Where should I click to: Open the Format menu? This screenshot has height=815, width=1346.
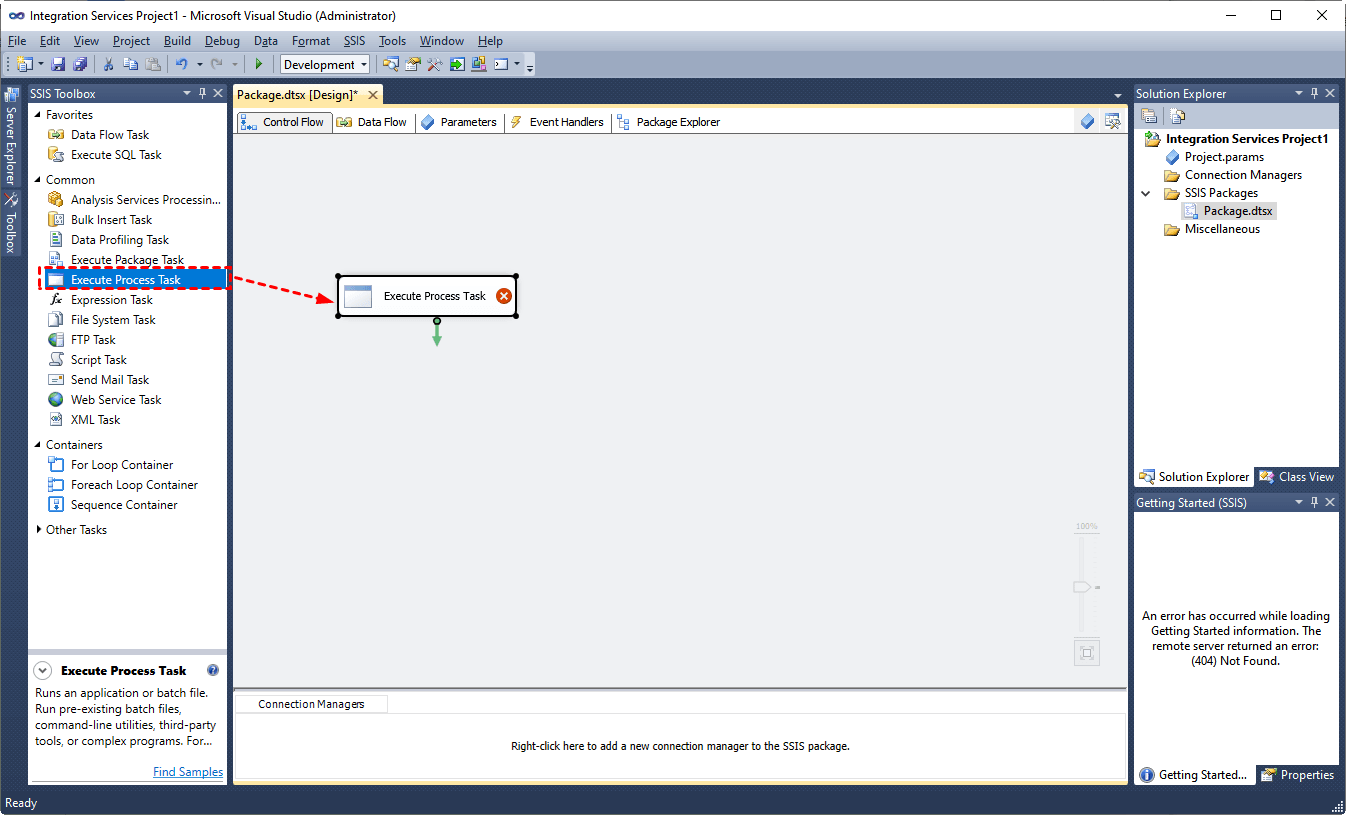(311, 41)
